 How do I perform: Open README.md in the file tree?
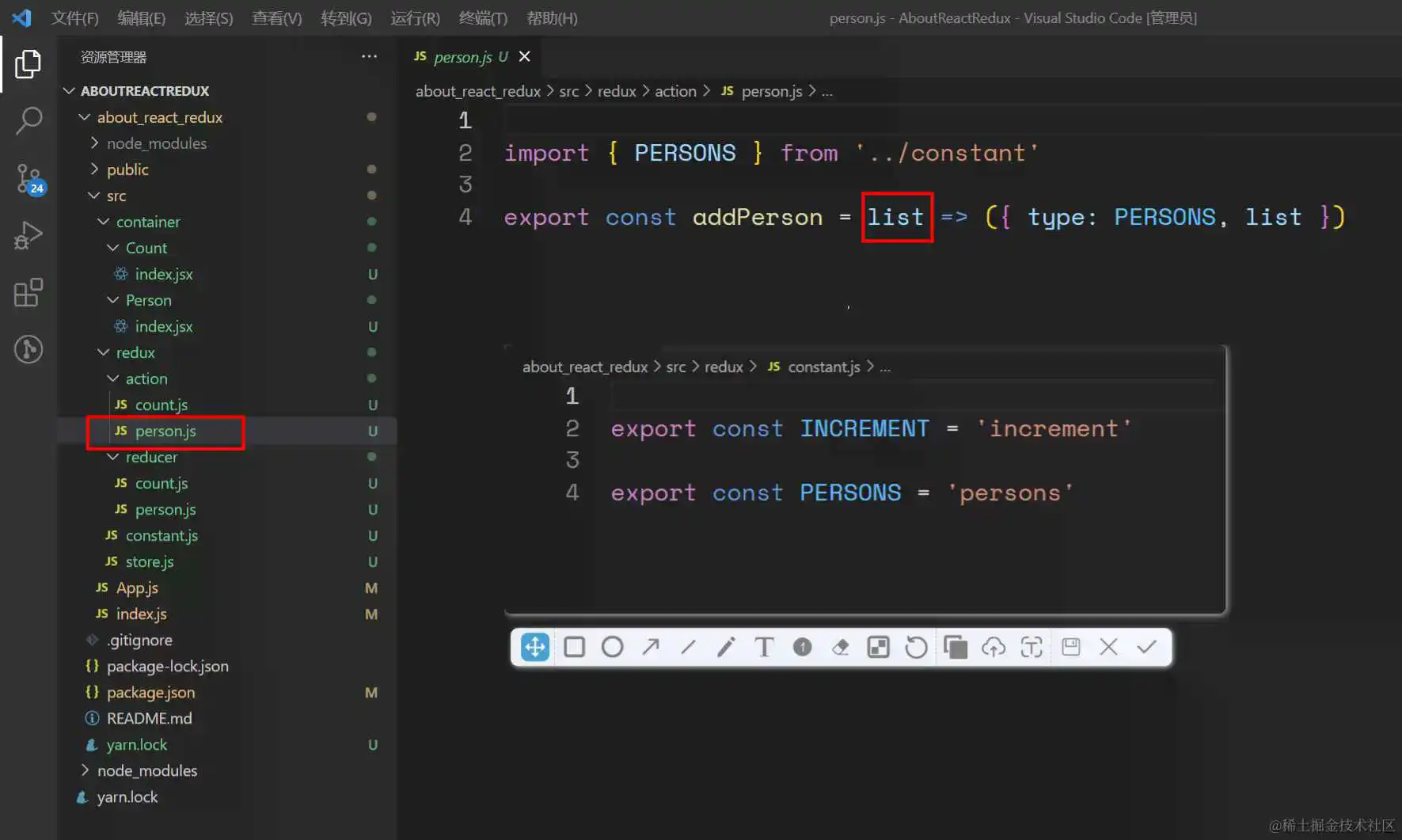149,718
